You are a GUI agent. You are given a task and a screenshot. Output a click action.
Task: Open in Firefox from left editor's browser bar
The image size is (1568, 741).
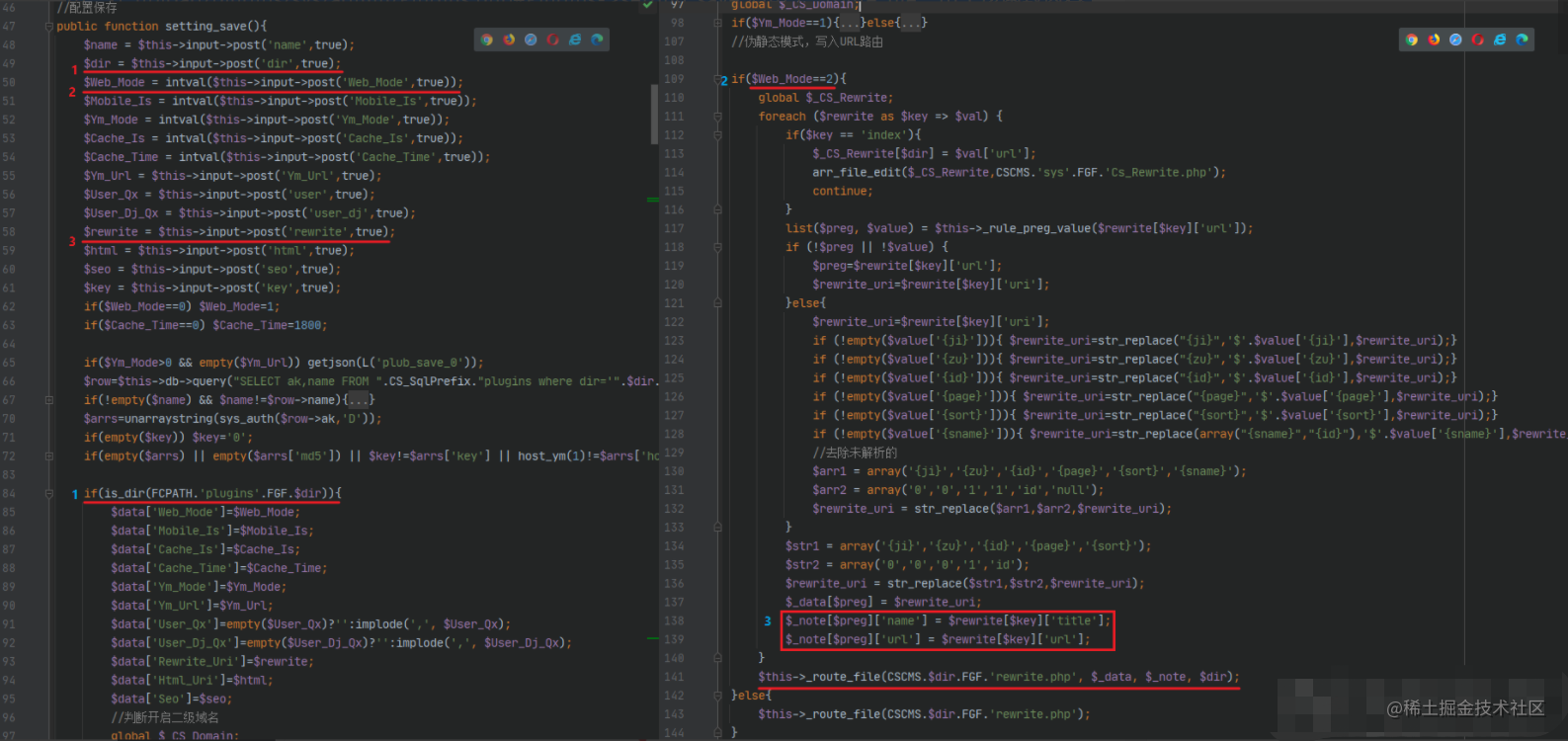tap(509, 40)
